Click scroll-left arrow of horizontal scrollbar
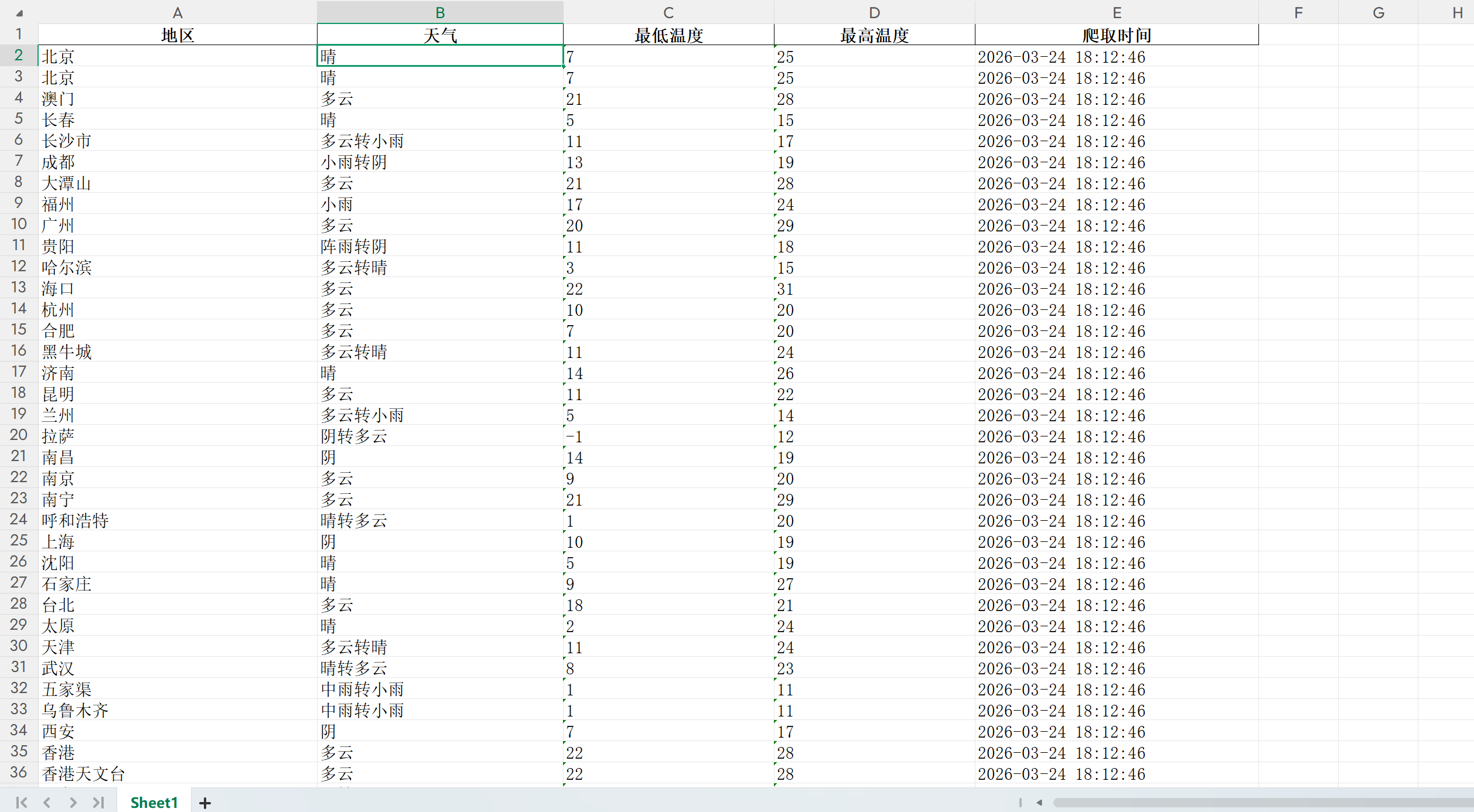The width and height of the screenshot is (1474, 812). click(1039, 803)
